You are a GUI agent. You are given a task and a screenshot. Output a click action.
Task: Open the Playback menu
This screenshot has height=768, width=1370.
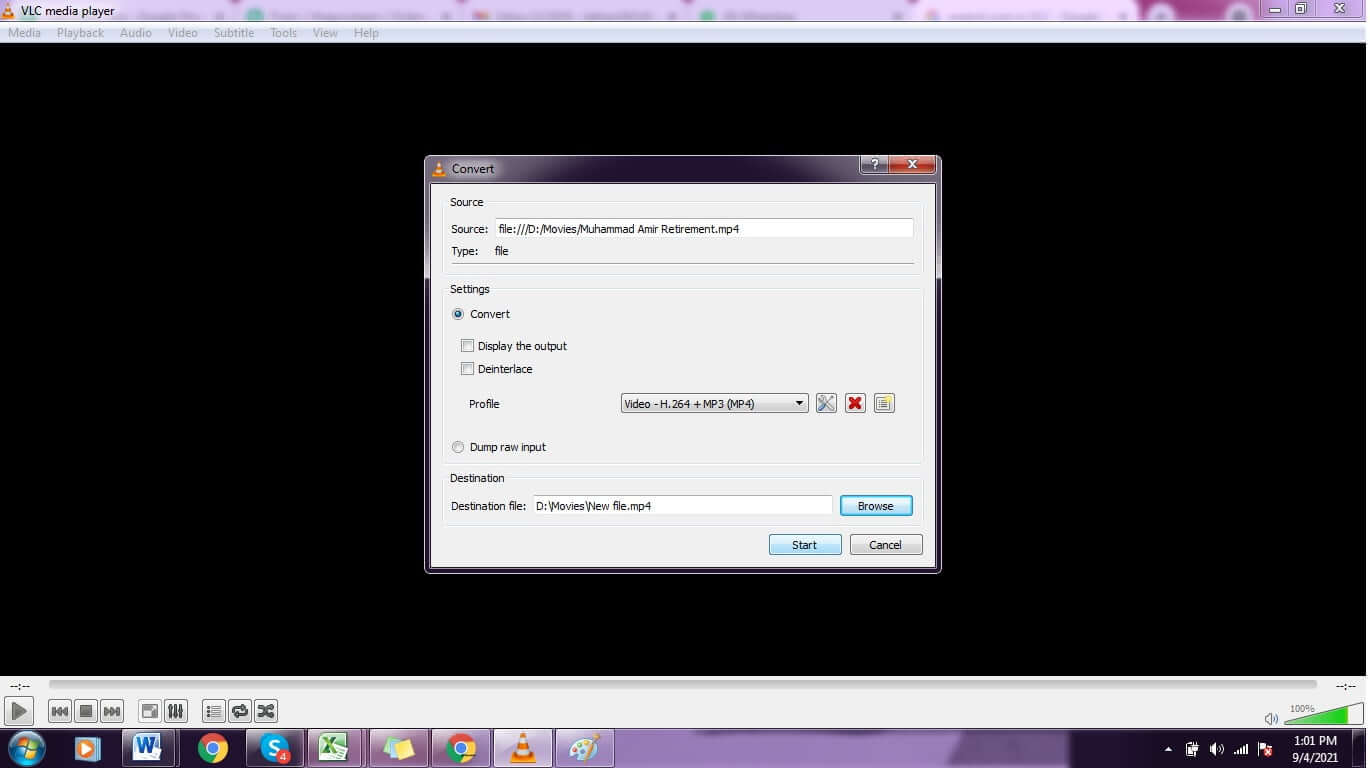(x=80, y=33)
